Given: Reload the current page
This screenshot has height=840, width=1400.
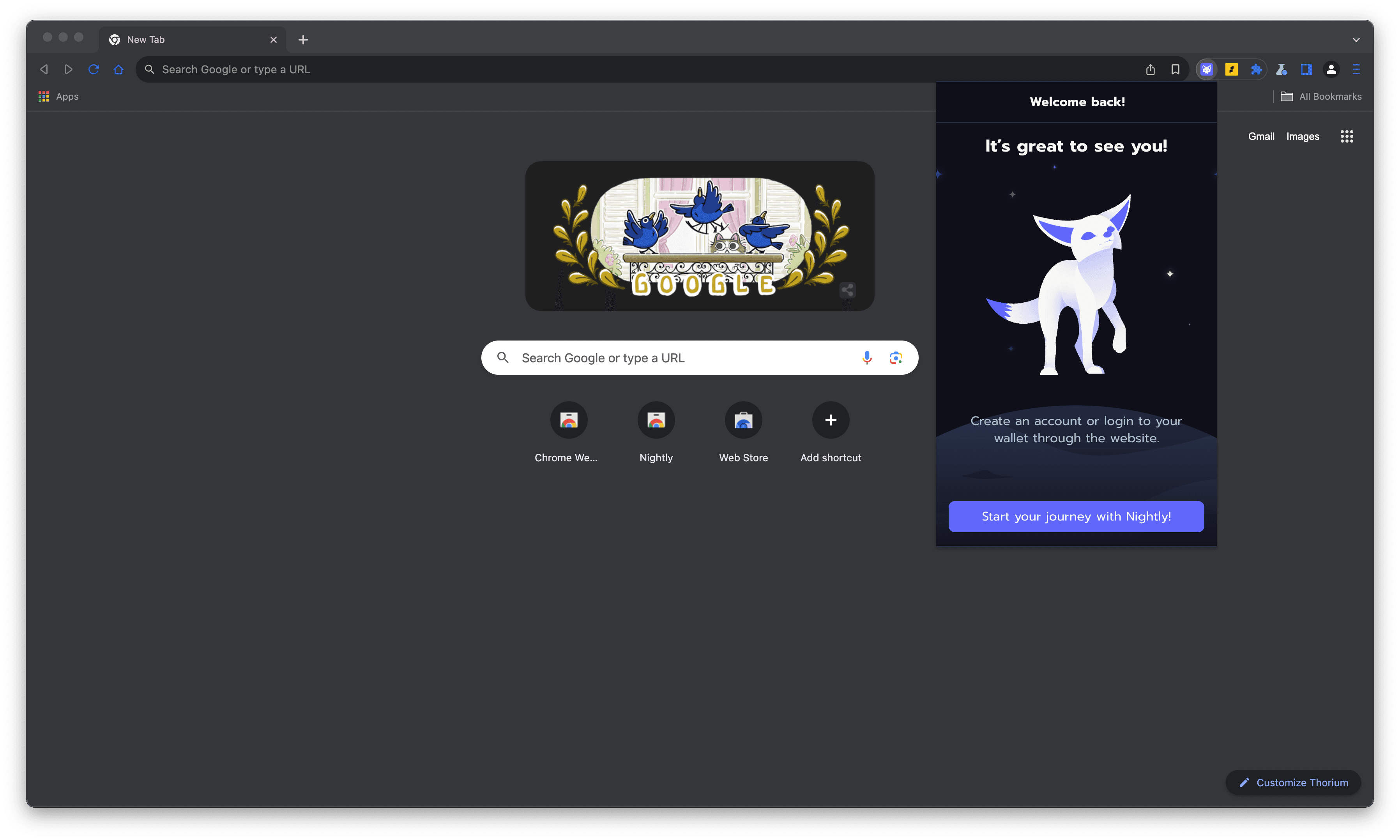Looking at the screenshot, I should [x=94, y=69].
